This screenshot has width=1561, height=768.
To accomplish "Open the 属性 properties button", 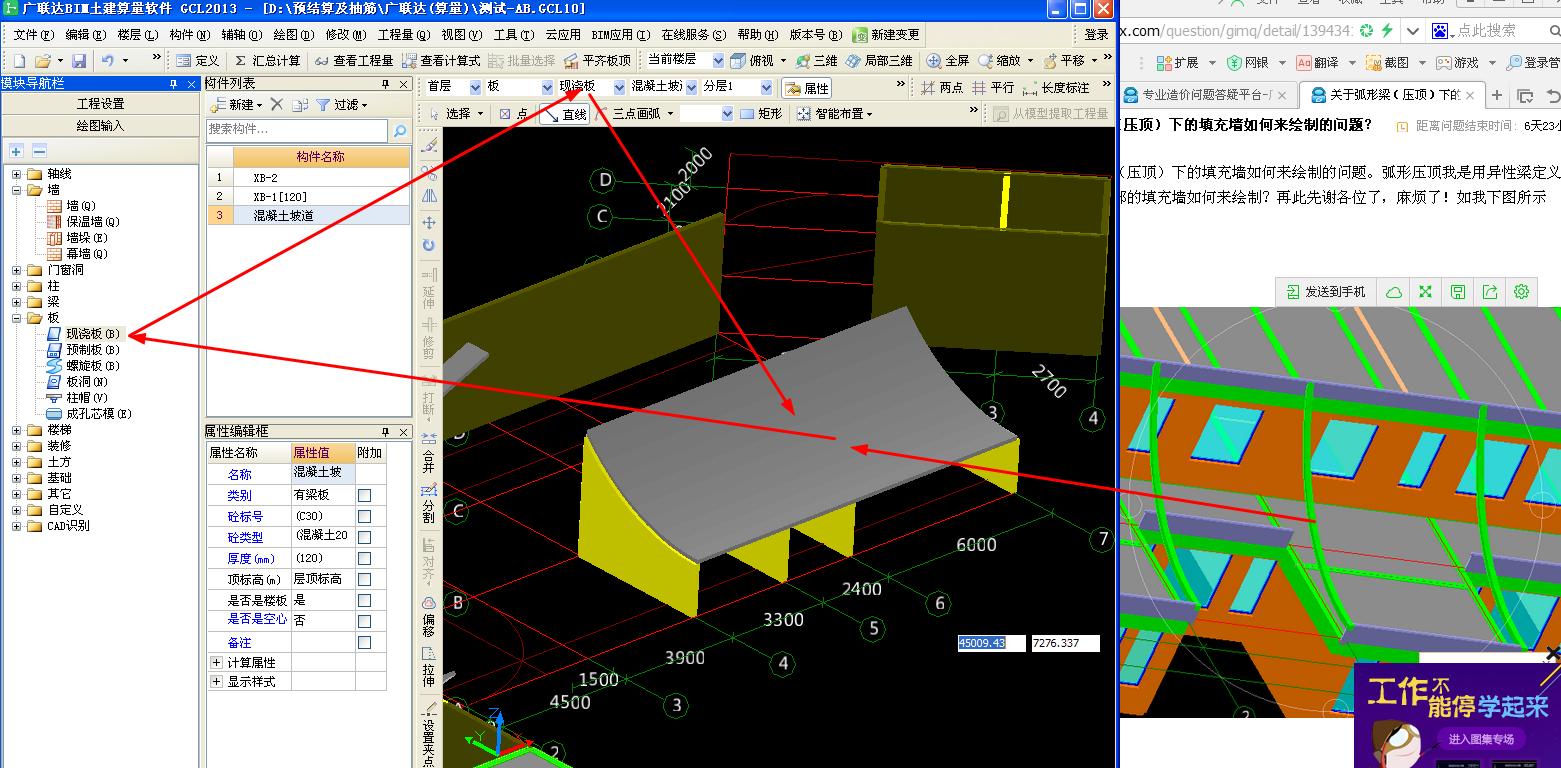I will click(x=807, y=88).
